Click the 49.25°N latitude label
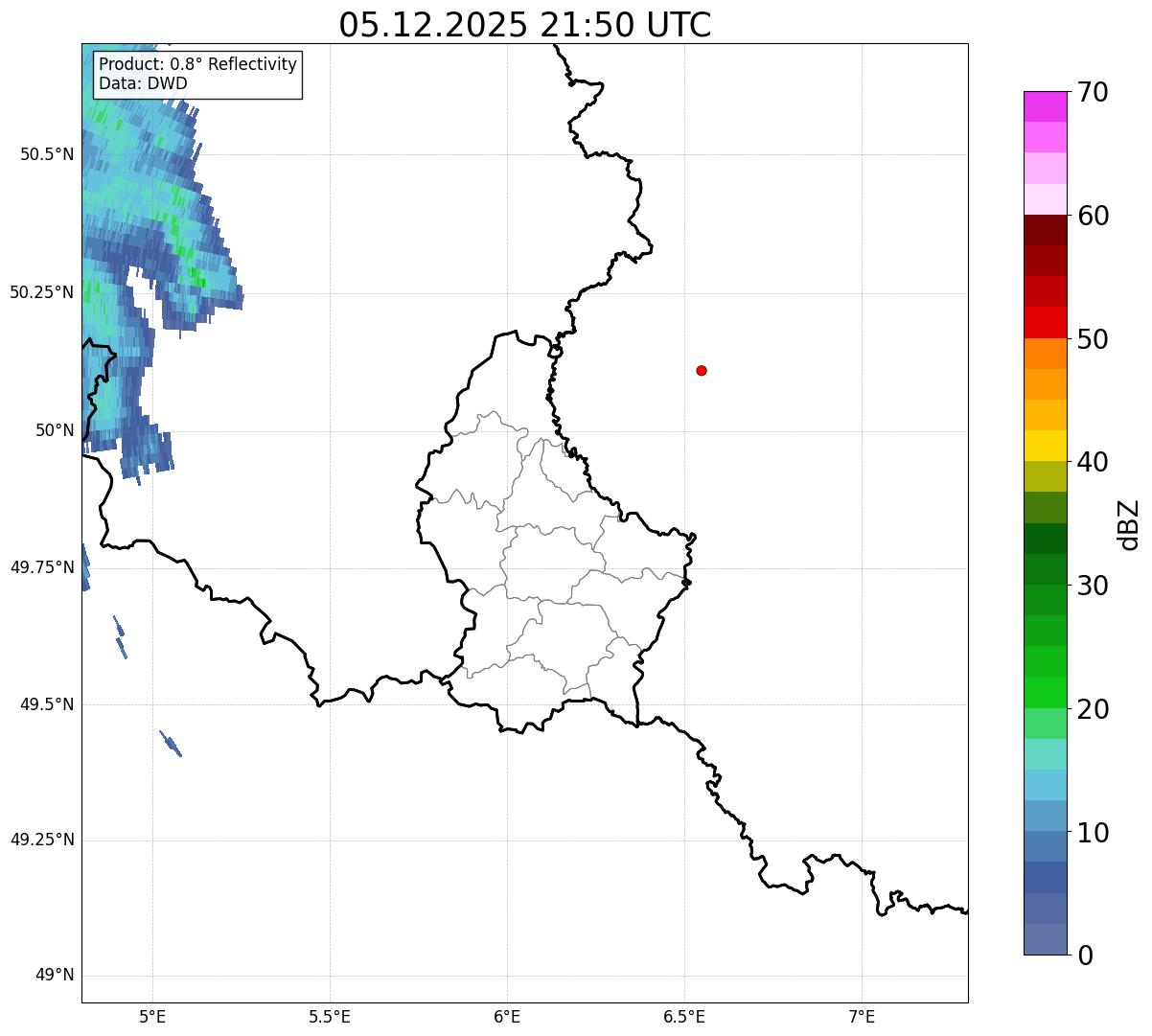 pos(42,840)
